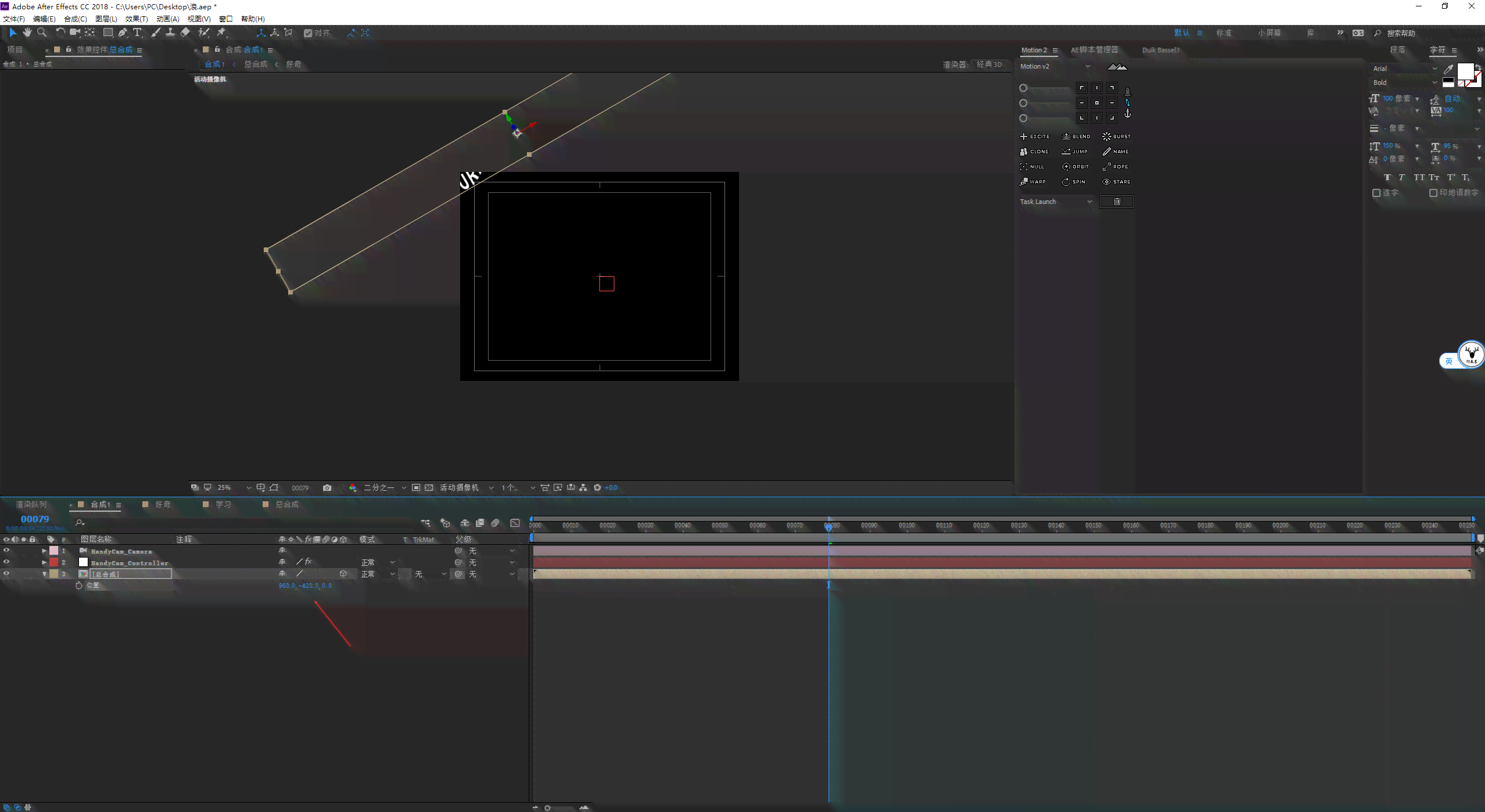Click the Task Launch trash button

coord(1117,202)
